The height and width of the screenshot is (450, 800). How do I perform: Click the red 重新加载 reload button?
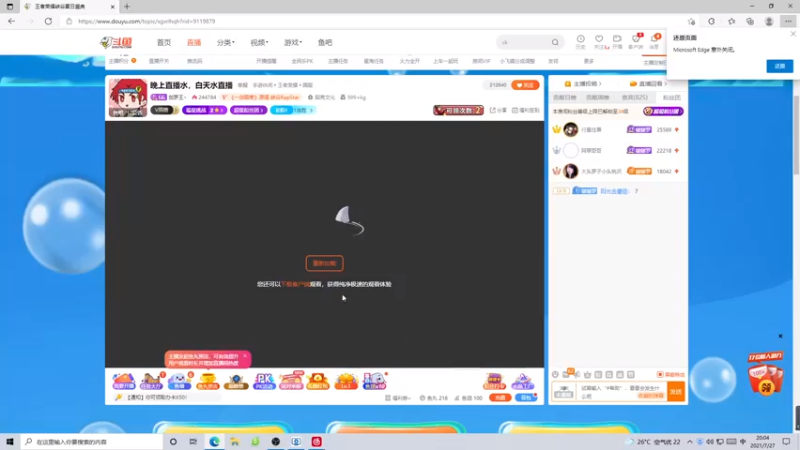(x=324, y=263)
